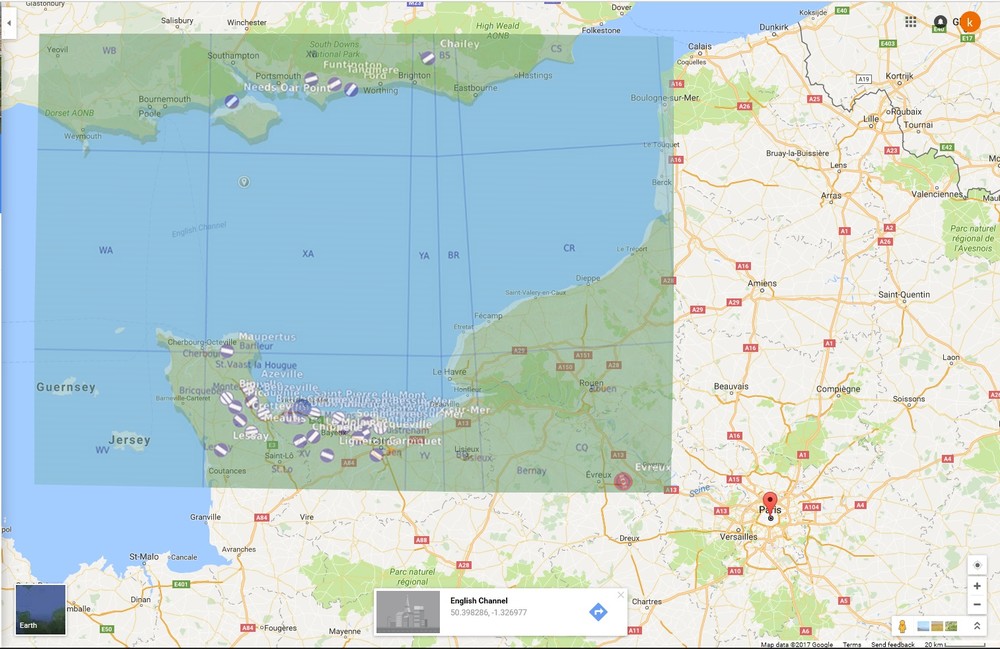Screen dimensions: 1000x649
Task: Click the red pin near Paris
Action: (770, 497)
